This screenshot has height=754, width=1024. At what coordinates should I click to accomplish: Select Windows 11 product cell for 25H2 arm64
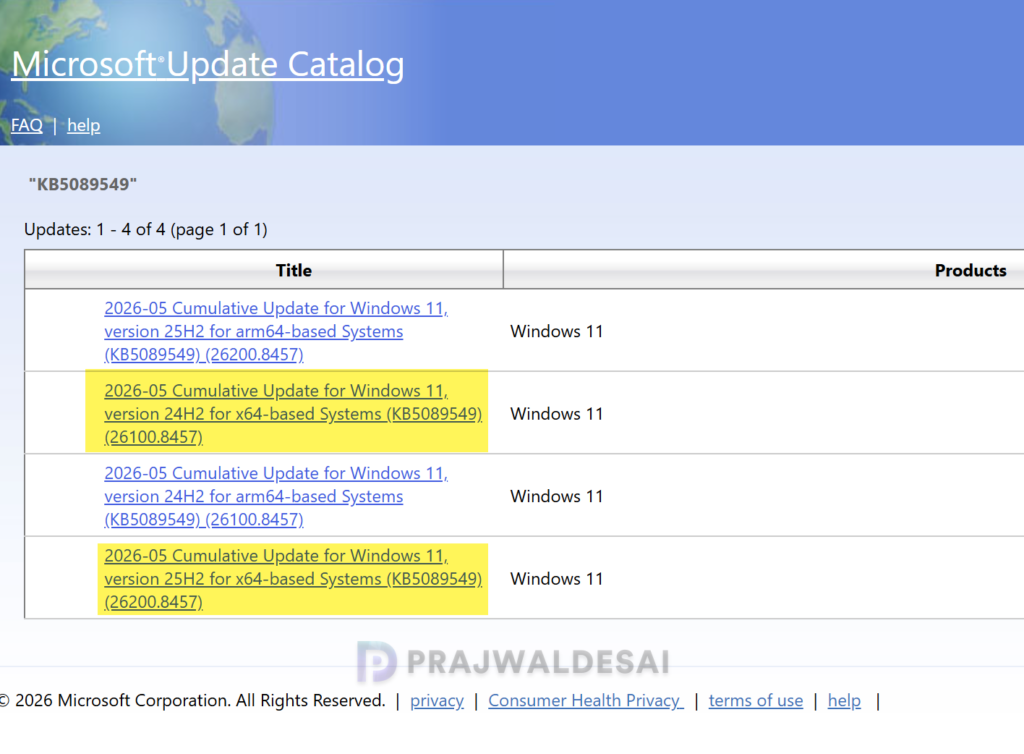556,331
